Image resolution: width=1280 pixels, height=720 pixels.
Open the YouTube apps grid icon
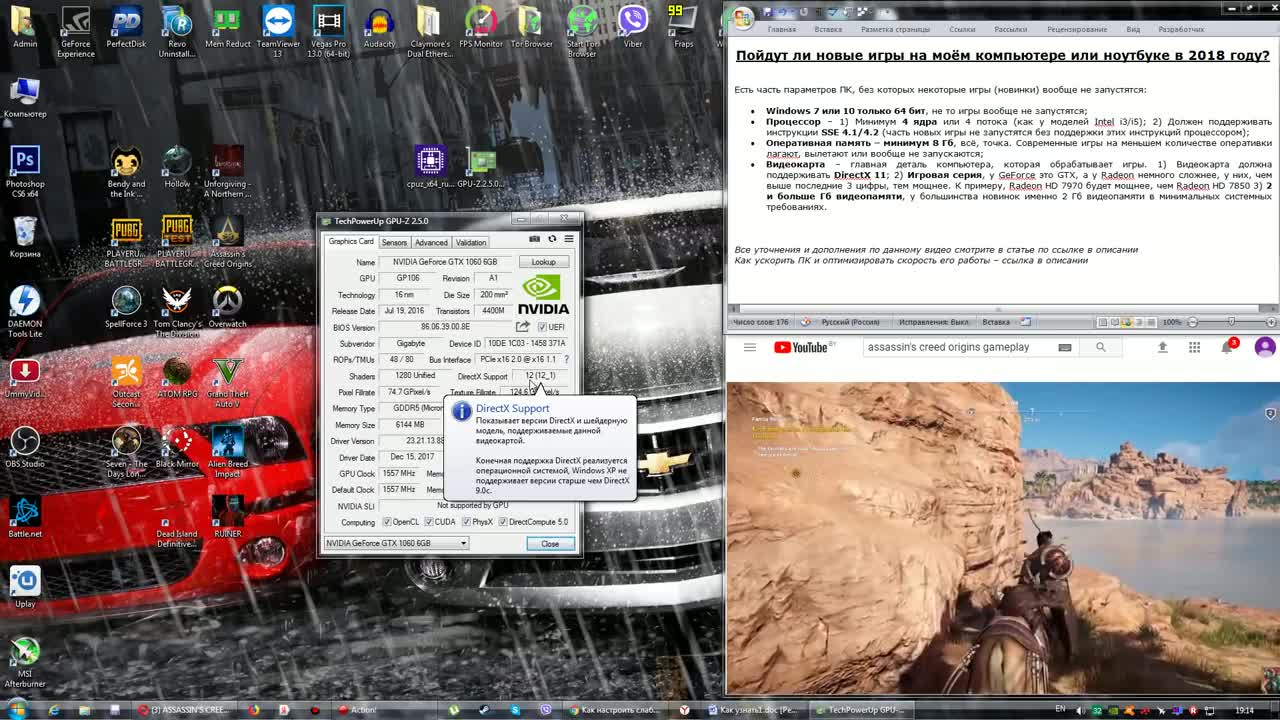(x=1194, y=347)
